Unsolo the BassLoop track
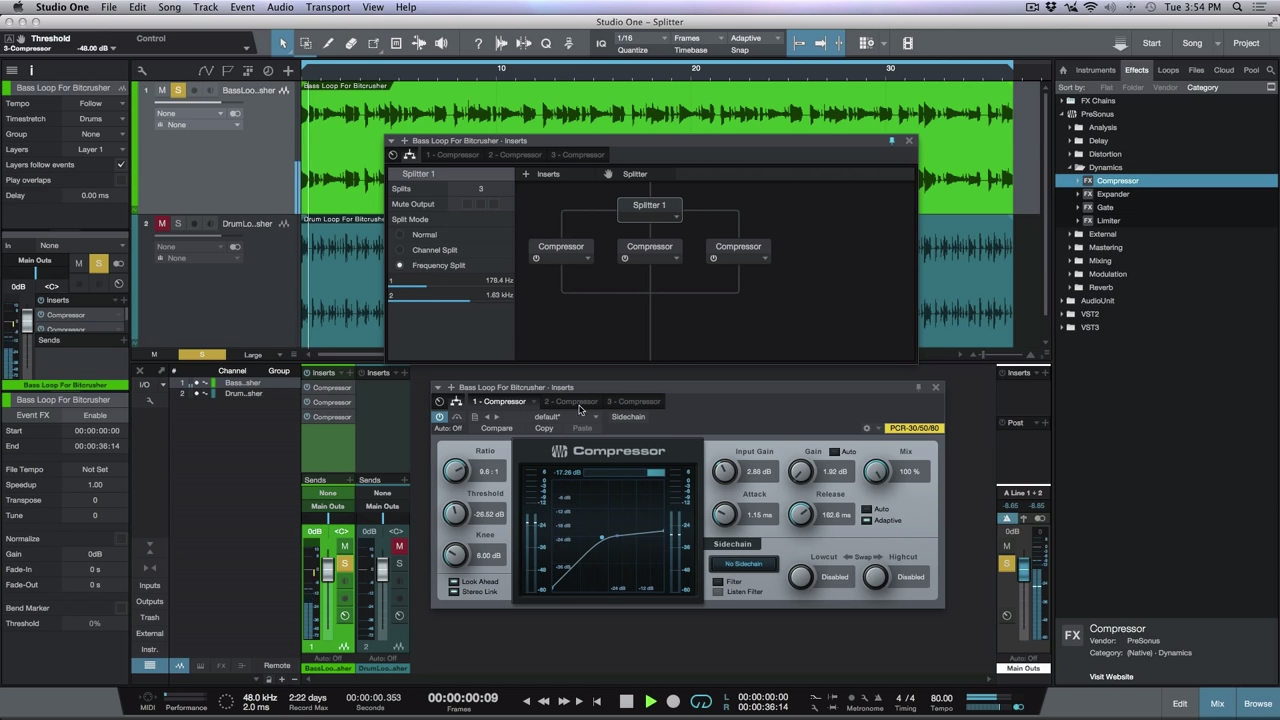 (x=178, y=90)
